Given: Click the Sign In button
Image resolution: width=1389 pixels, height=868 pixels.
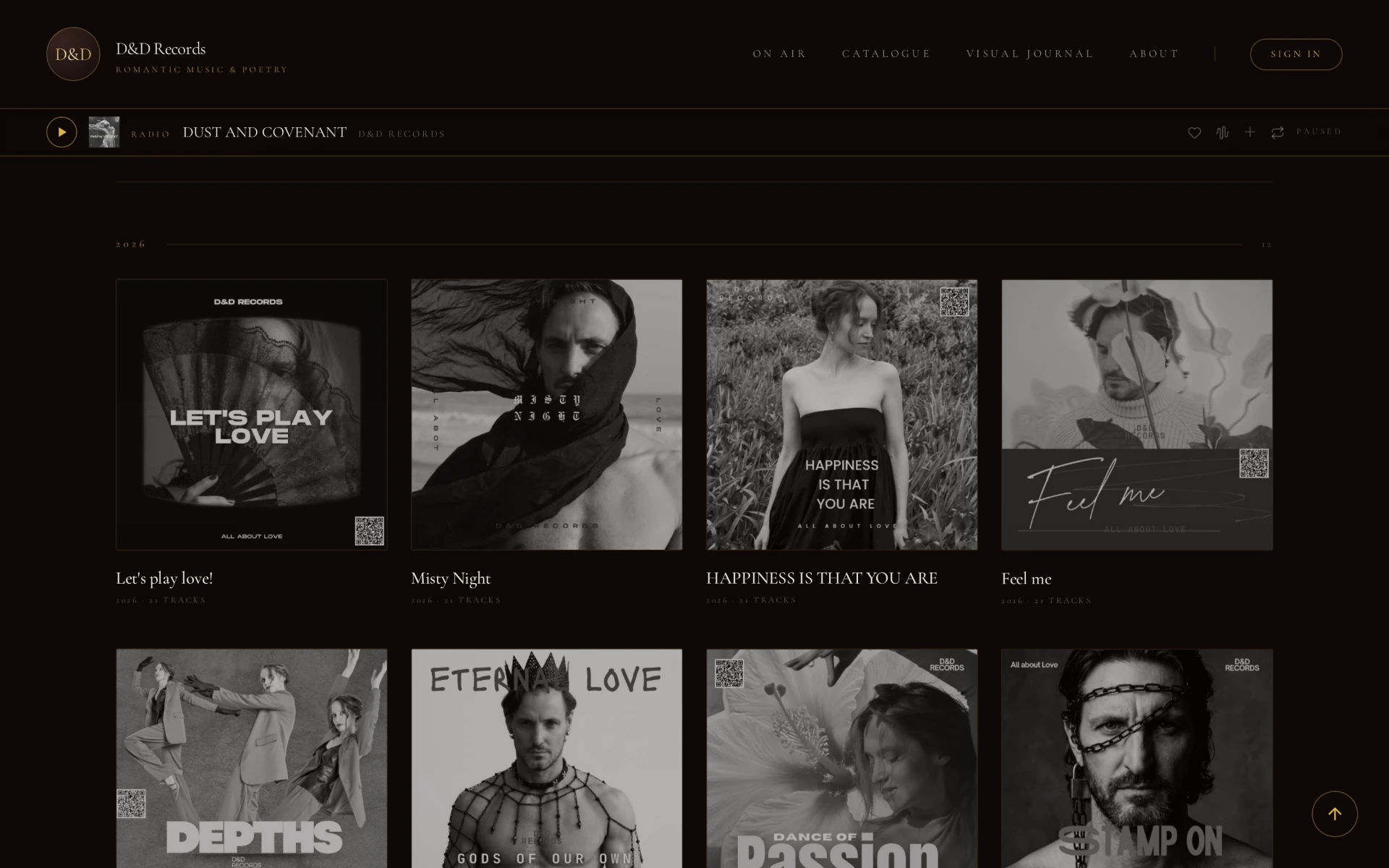Looking at the screenshot, I should coord(1296,54).
